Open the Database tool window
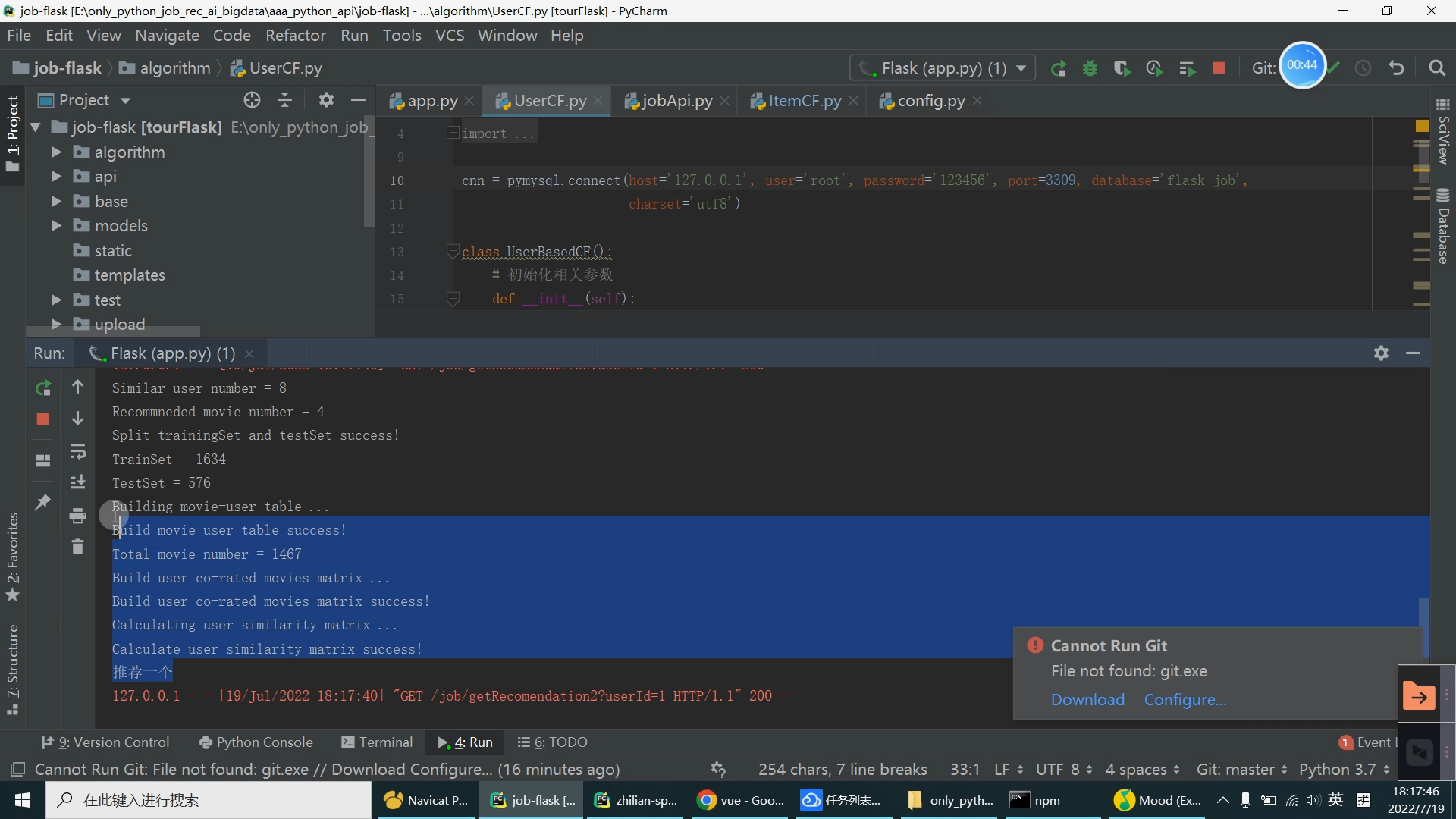This screenshot has width=1456, height=819. click(1443, 227)
